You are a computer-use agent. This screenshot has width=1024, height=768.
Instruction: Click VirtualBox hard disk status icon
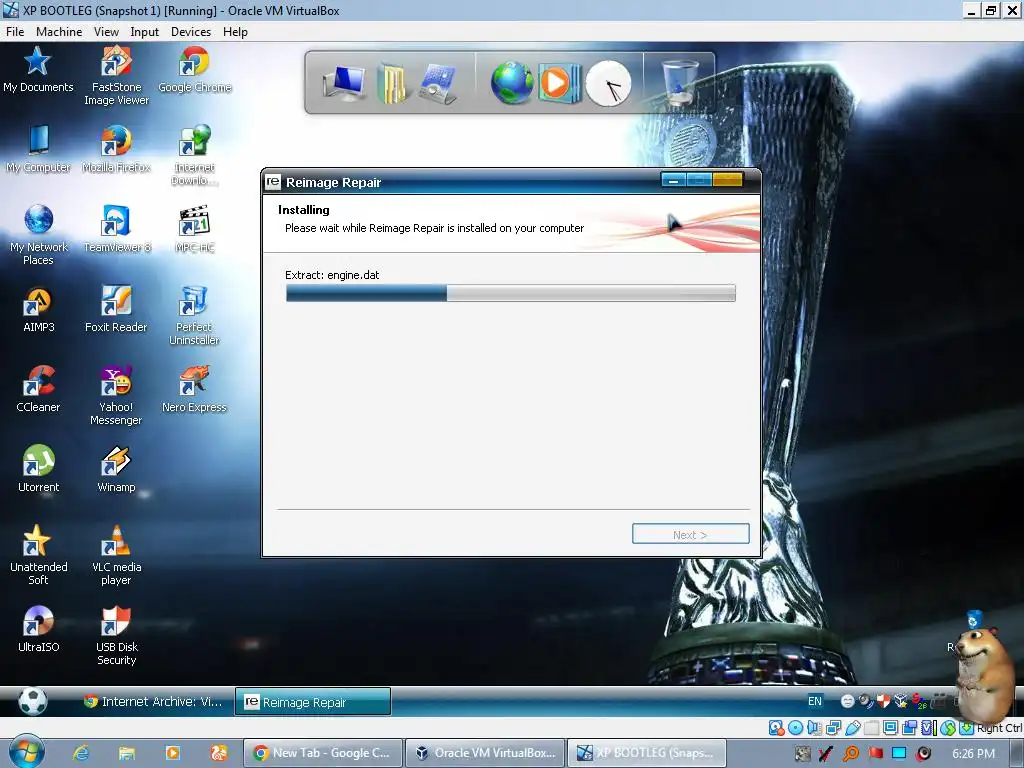(776, 728)
